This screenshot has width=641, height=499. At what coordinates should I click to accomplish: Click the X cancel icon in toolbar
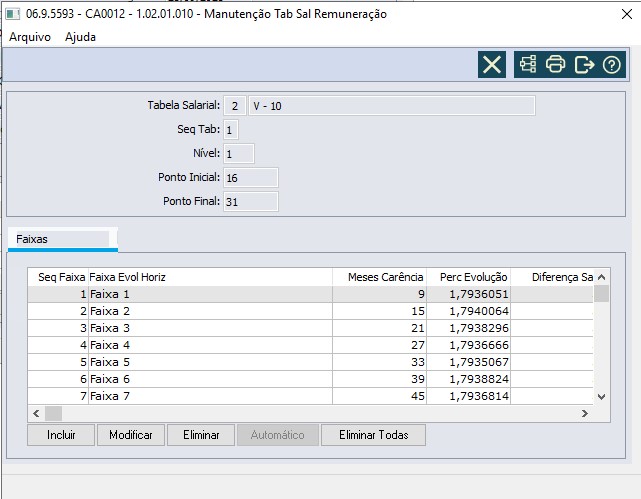tap(492, 65)
